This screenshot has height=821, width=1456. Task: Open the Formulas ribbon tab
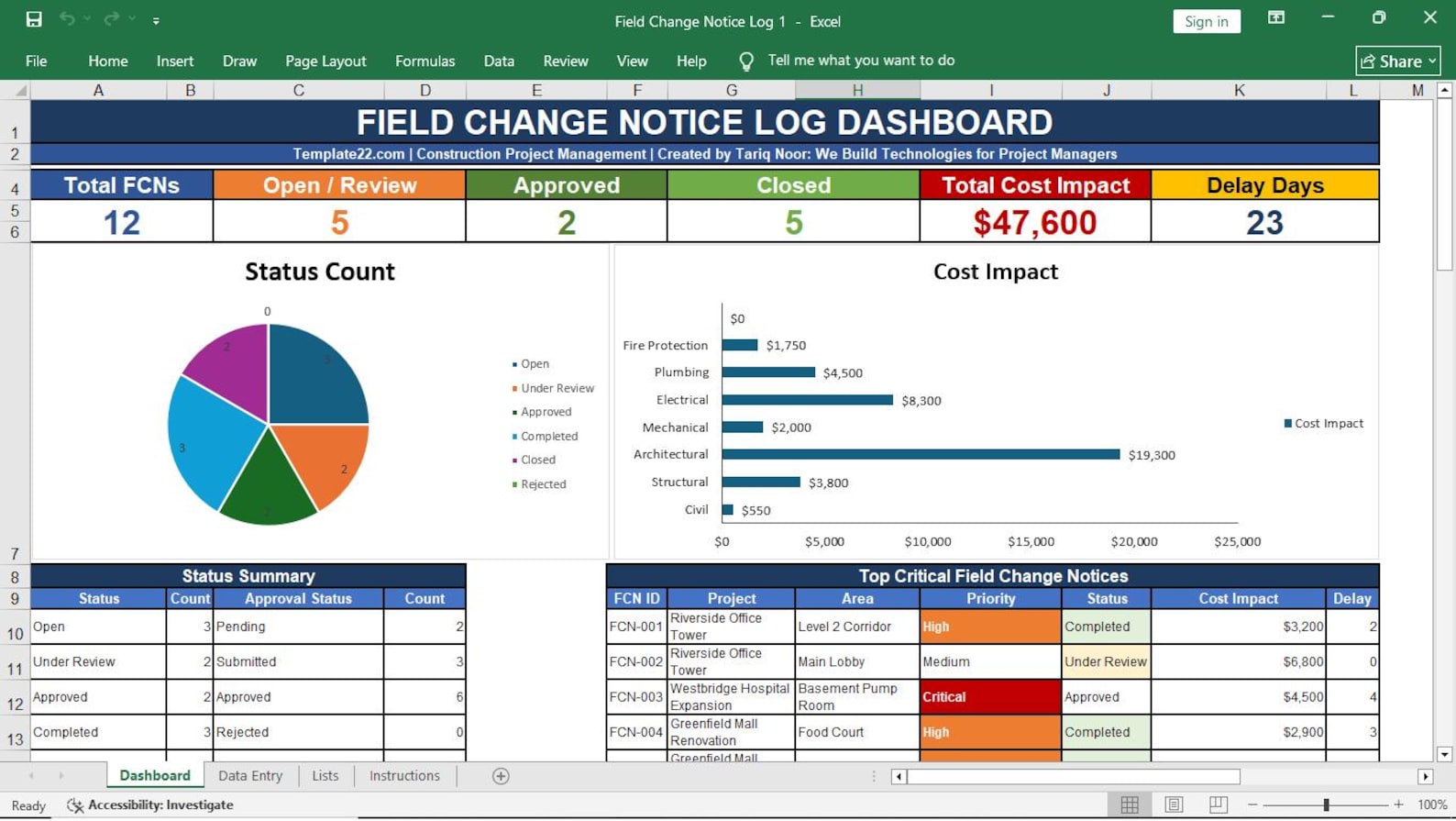tap(425, 61)
